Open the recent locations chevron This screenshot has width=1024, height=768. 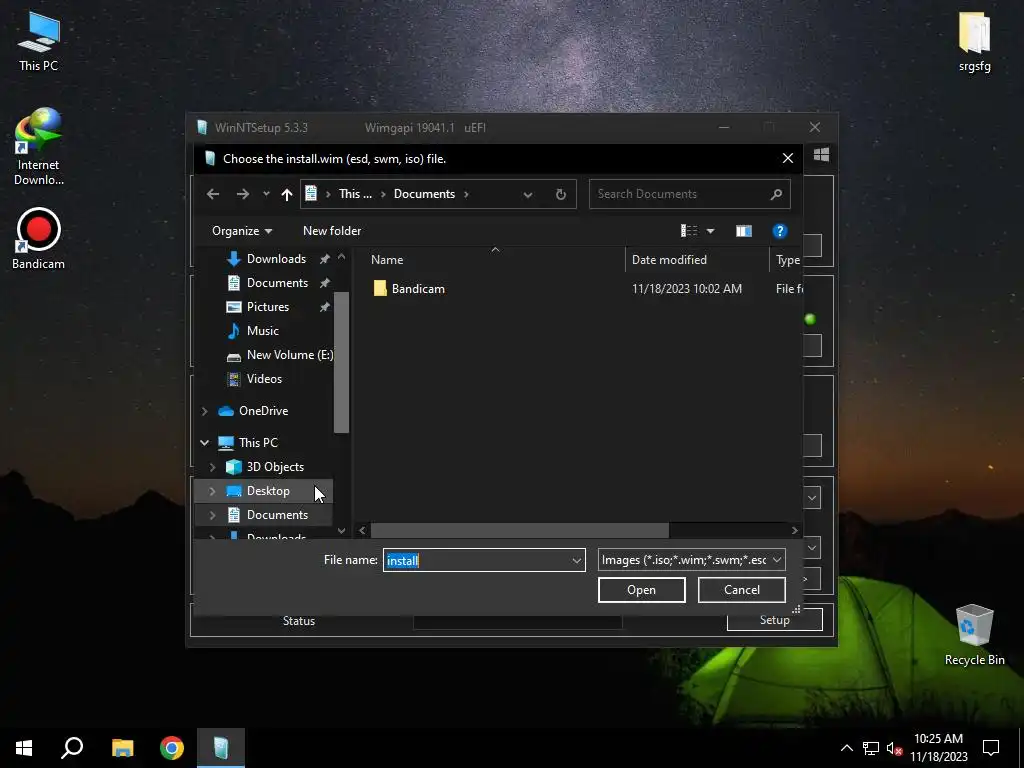click(x=266, y=194)
